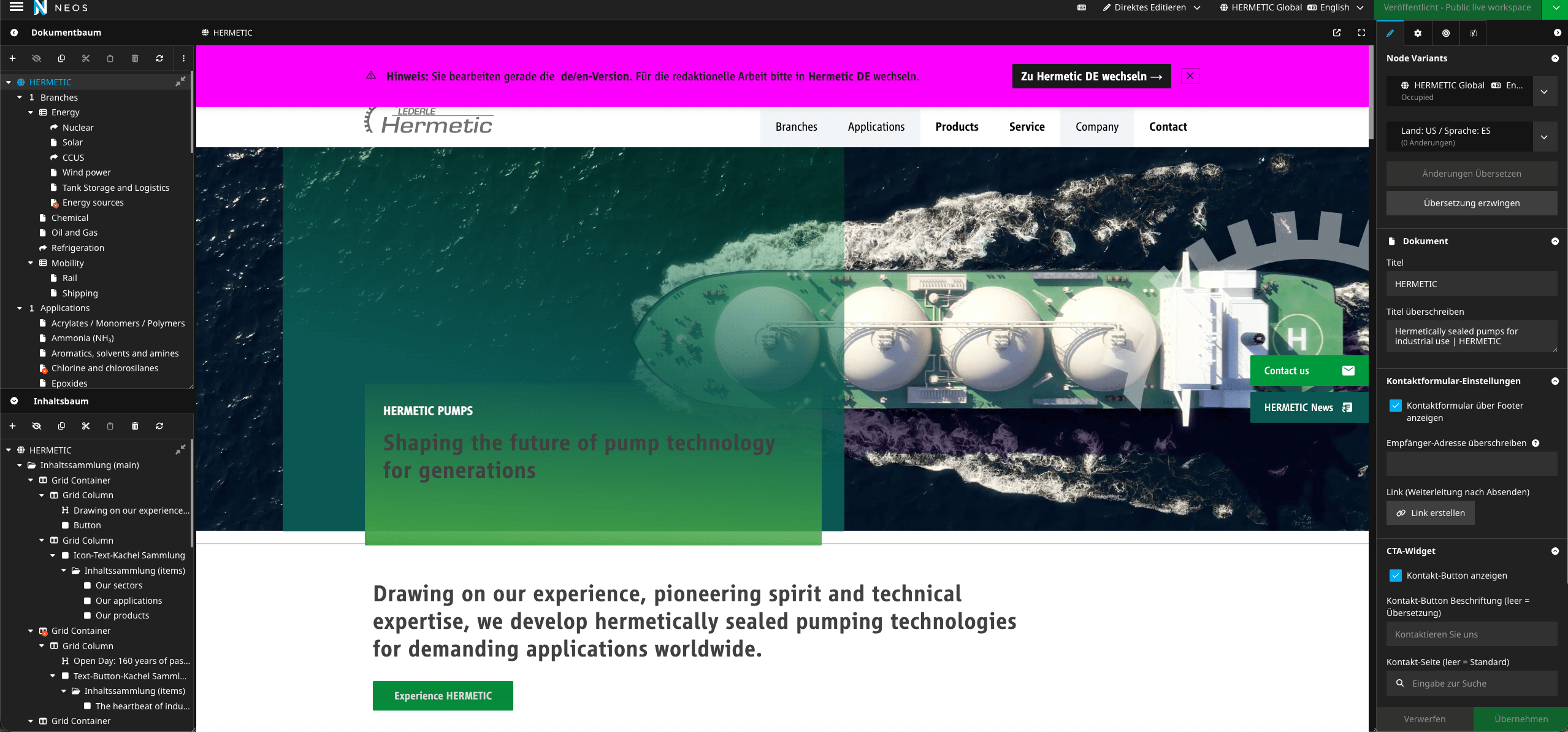Switch to the gear settings inspector tab
Viewport: 1568px width, 732px height.
1418,33
